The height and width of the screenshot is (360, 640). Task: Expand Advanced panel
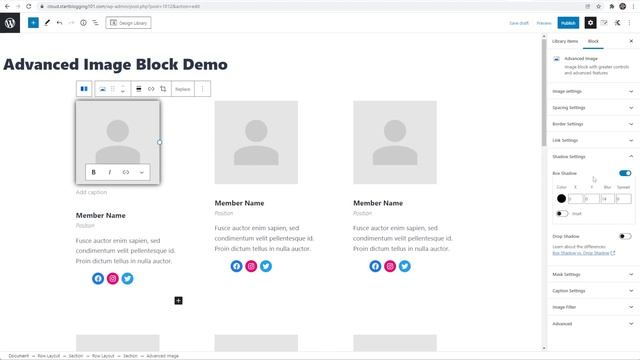(593, 324)
